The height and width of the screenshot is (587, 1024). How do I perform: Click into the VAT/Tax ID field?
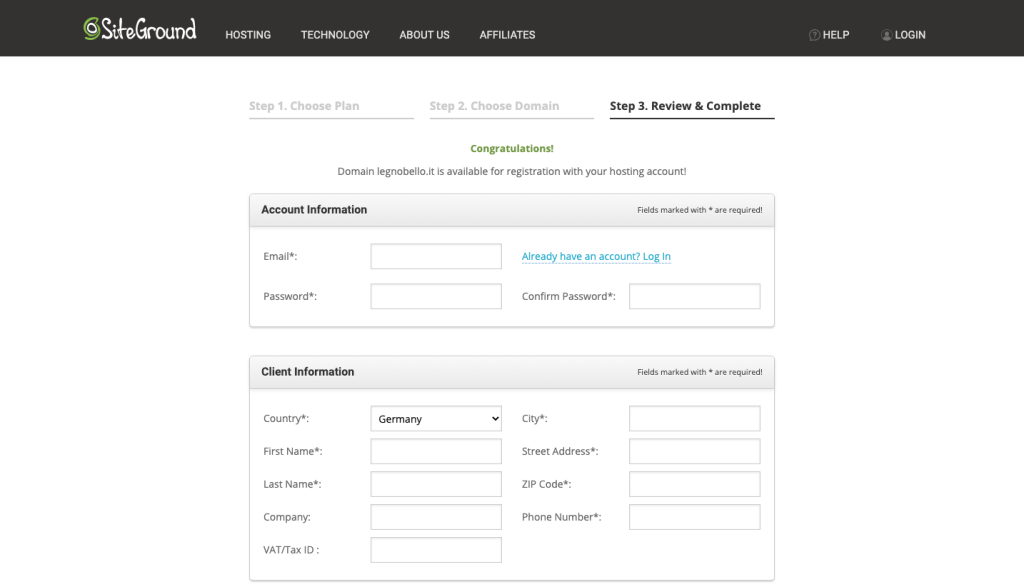(436, 550)
